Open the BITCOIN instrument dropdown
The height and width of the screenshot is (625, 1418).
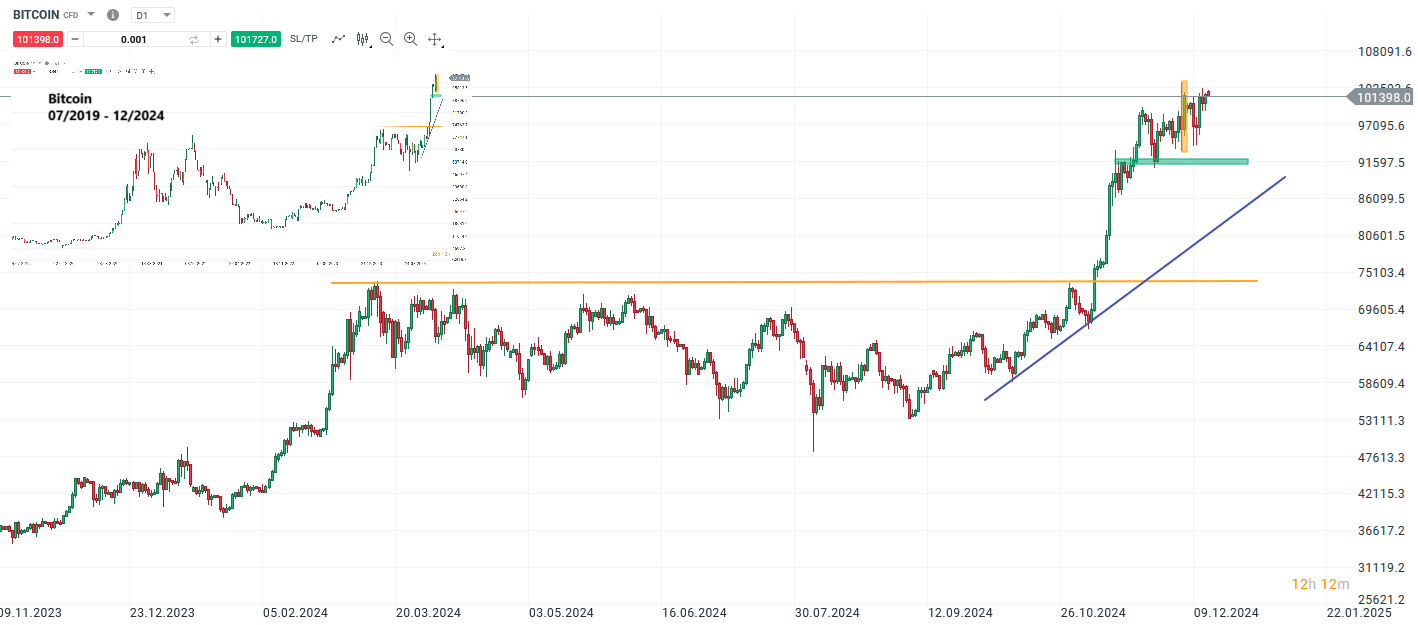coord(89,14)
